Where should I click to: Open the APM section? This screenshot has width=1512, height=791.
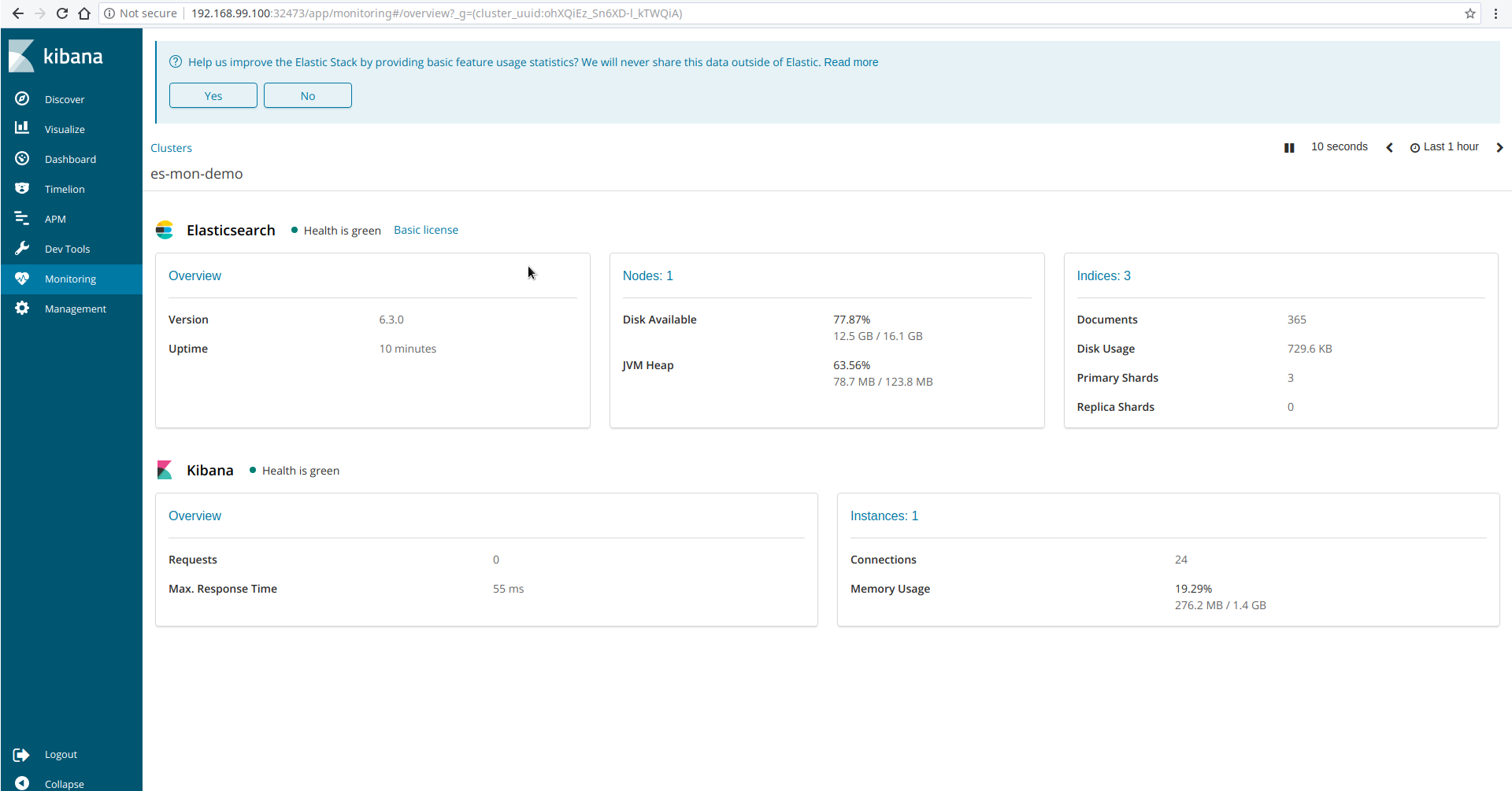[56, 219]
